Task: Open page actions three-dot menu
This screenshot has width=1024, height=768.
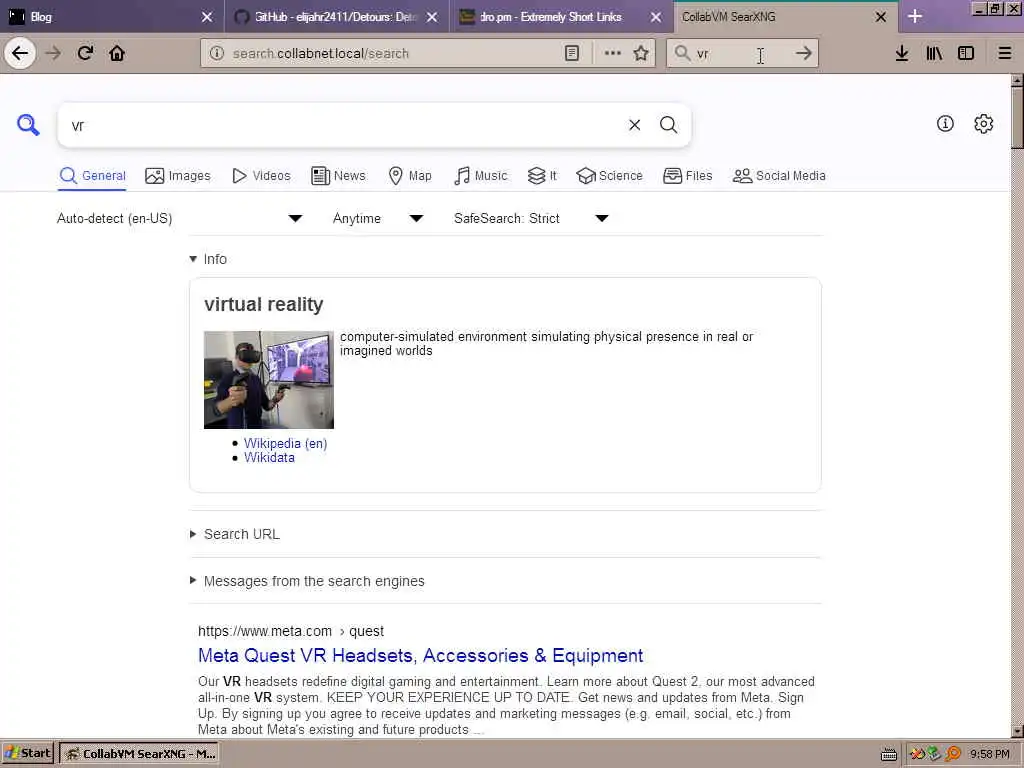Action: (613, 53)
